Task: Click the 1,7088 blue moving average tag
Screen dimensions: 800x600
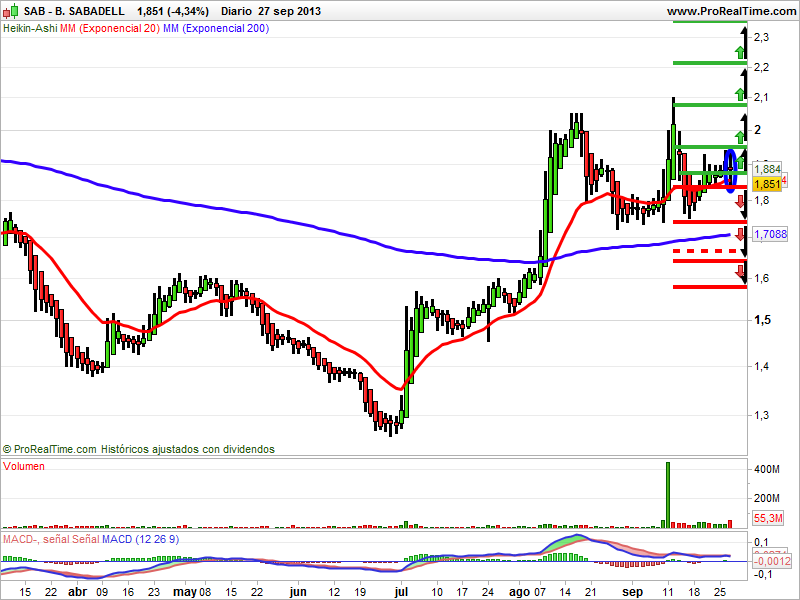Action: [770, 234]
